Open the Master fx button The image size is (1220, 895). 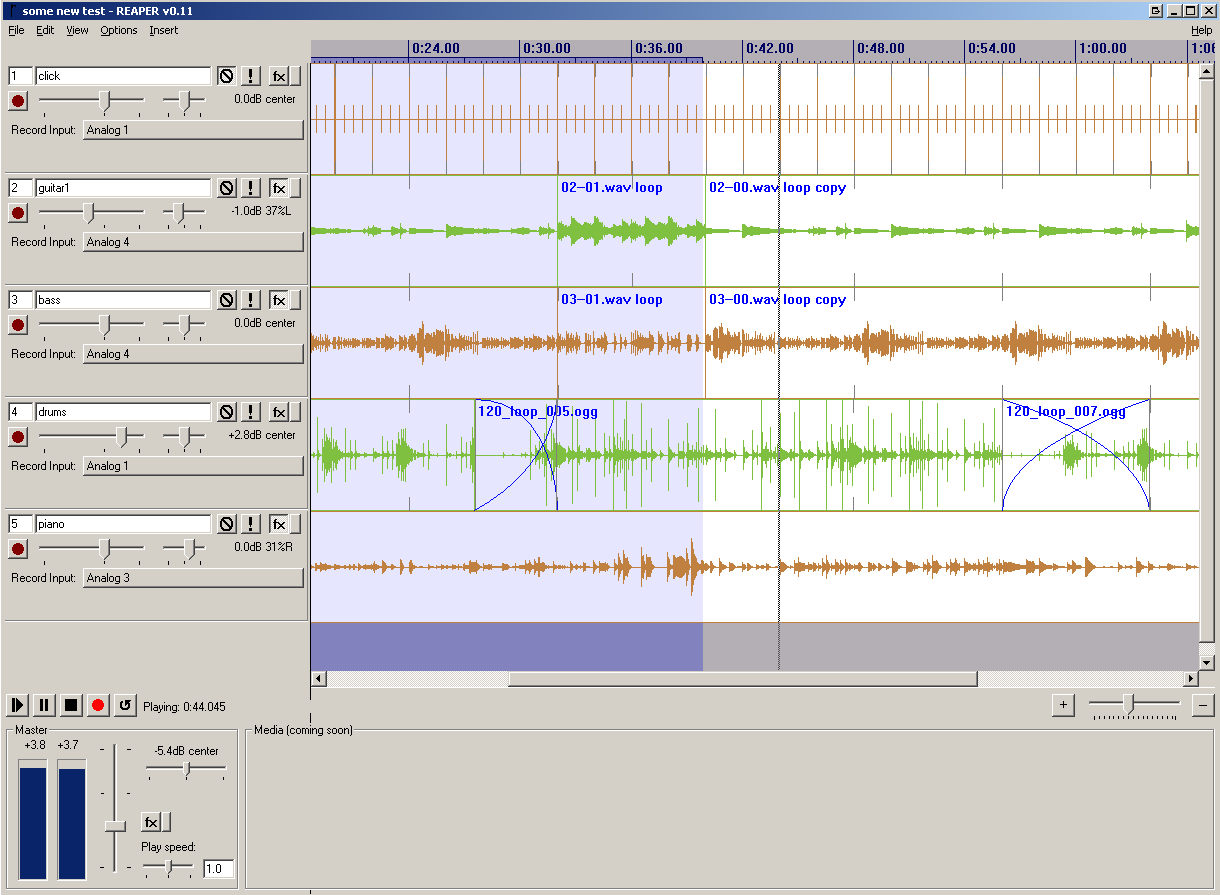point(151,822)
